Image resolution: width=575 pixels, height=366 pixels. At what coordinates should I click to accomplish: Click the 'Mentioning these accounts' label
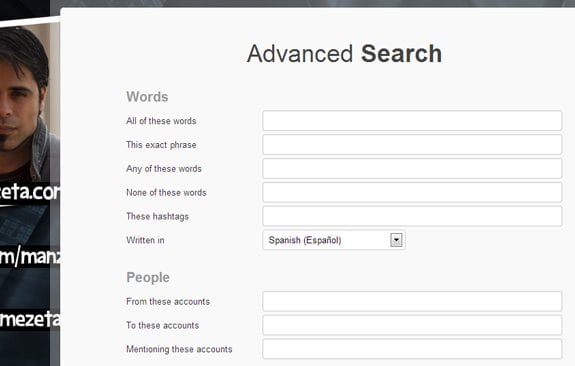[179, 349]
